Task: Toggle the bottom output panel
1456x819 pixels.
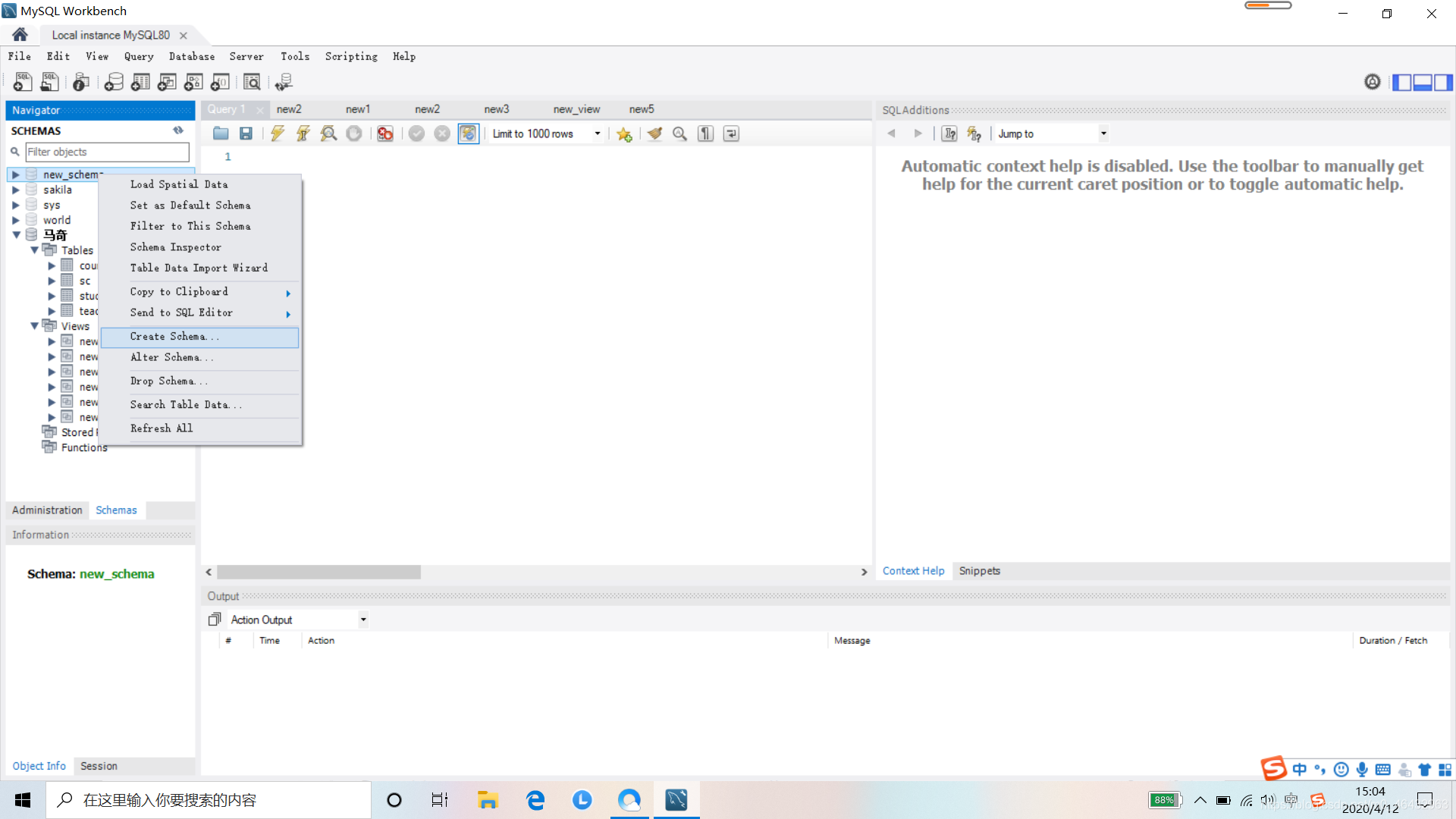Action: (x=1423, y=82)
